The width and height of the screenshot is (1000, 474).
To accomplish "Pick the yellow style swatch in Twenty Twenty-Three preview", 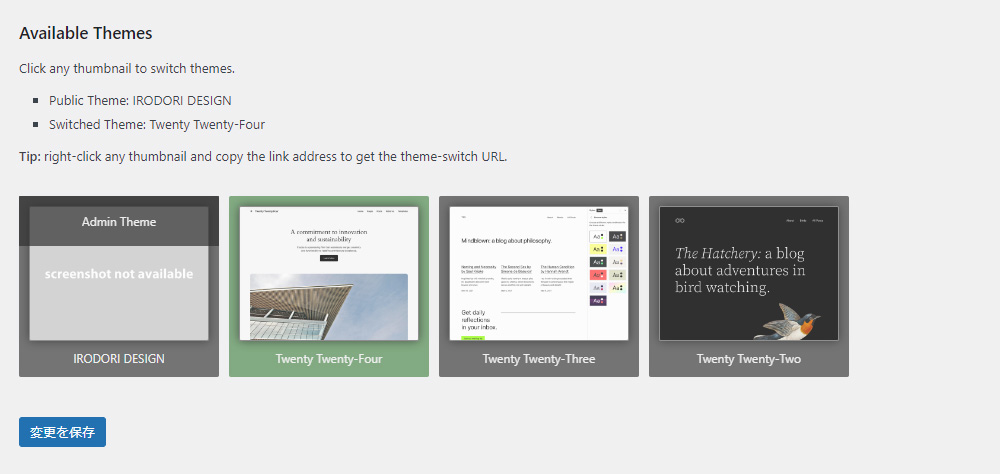I will pyautogui.click(x=598, y=249).
